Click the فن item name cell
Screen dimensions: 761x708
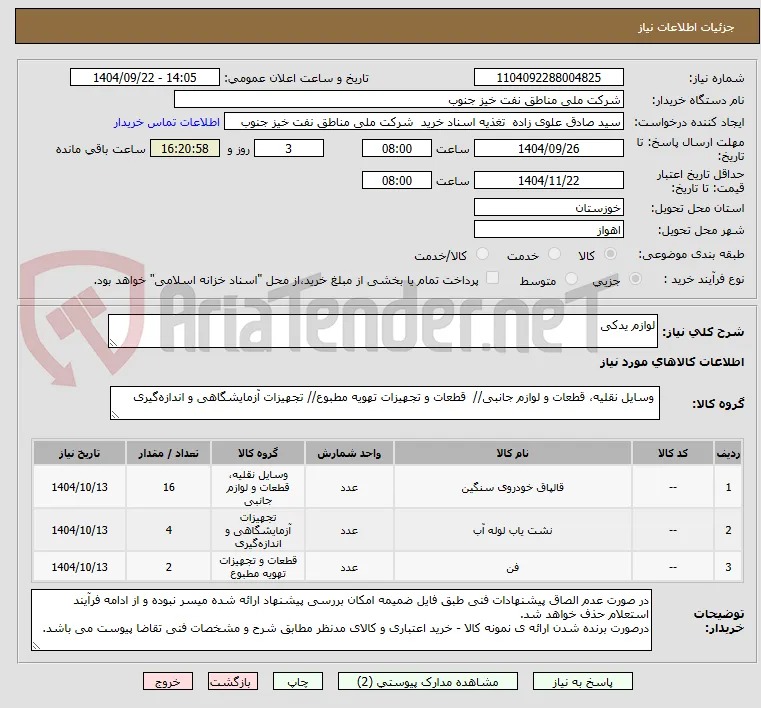513,567
